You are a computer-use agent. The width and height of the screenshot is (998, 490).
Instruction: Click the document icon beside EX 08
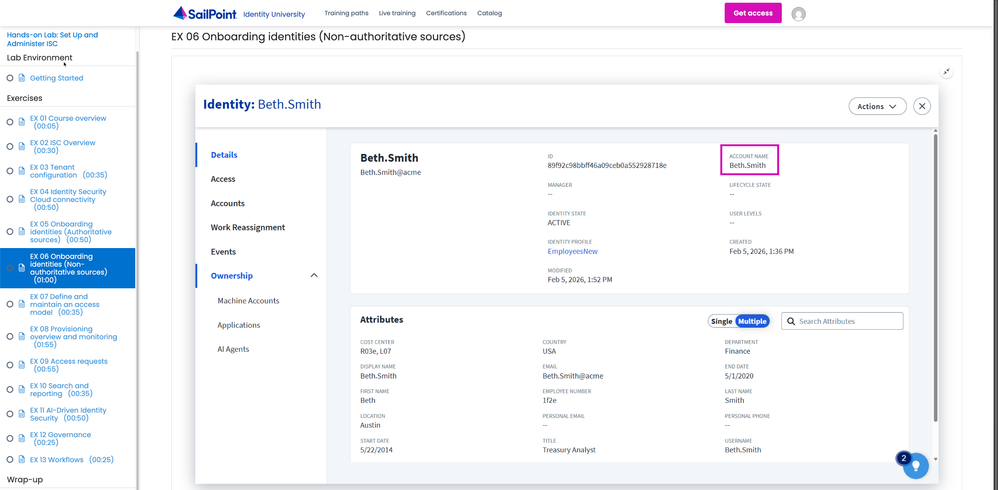click(x=21, y=337)
